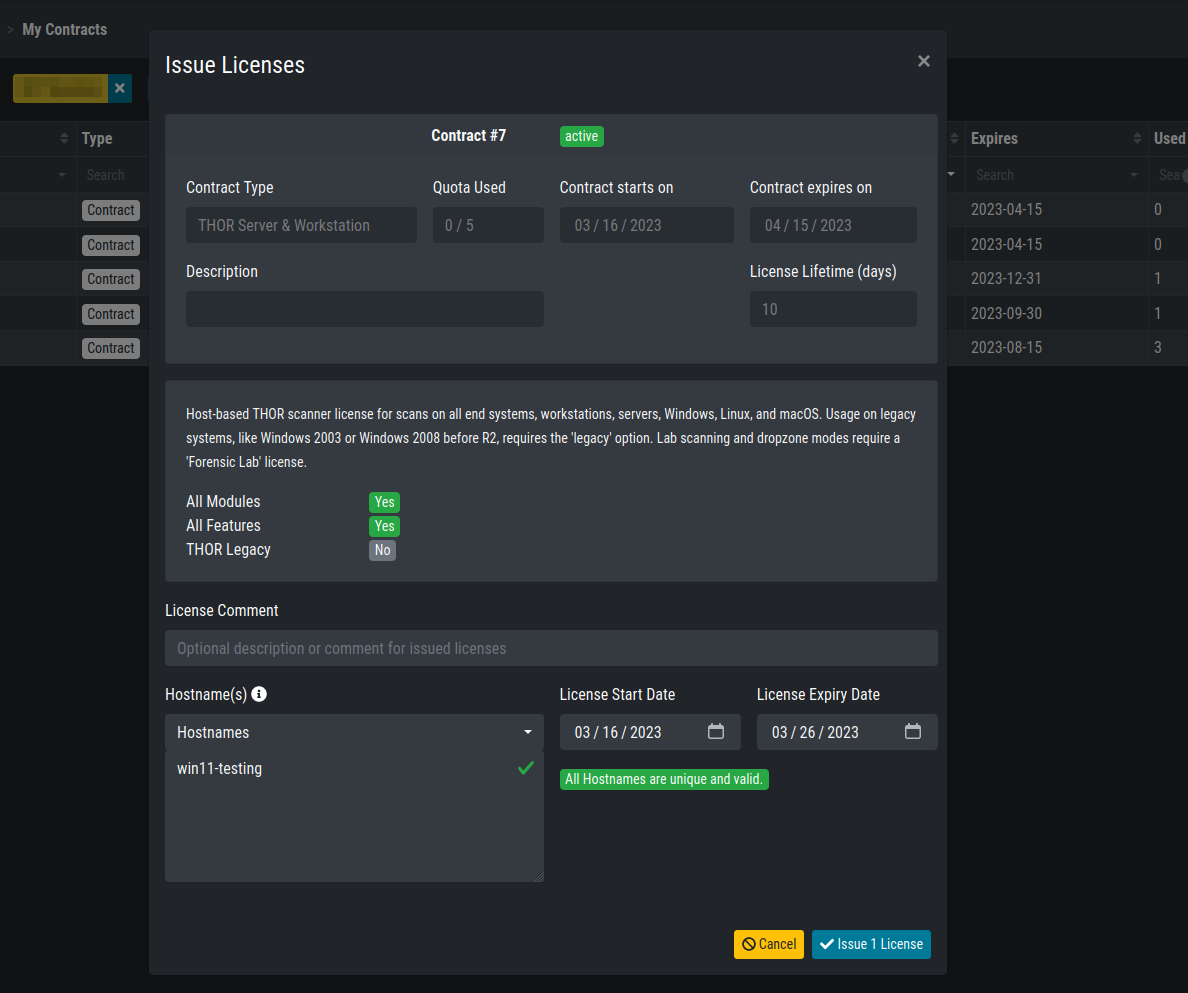Click the Used column header
The width and height of the screenshot is (1188, 993).
pos(1169,139)
